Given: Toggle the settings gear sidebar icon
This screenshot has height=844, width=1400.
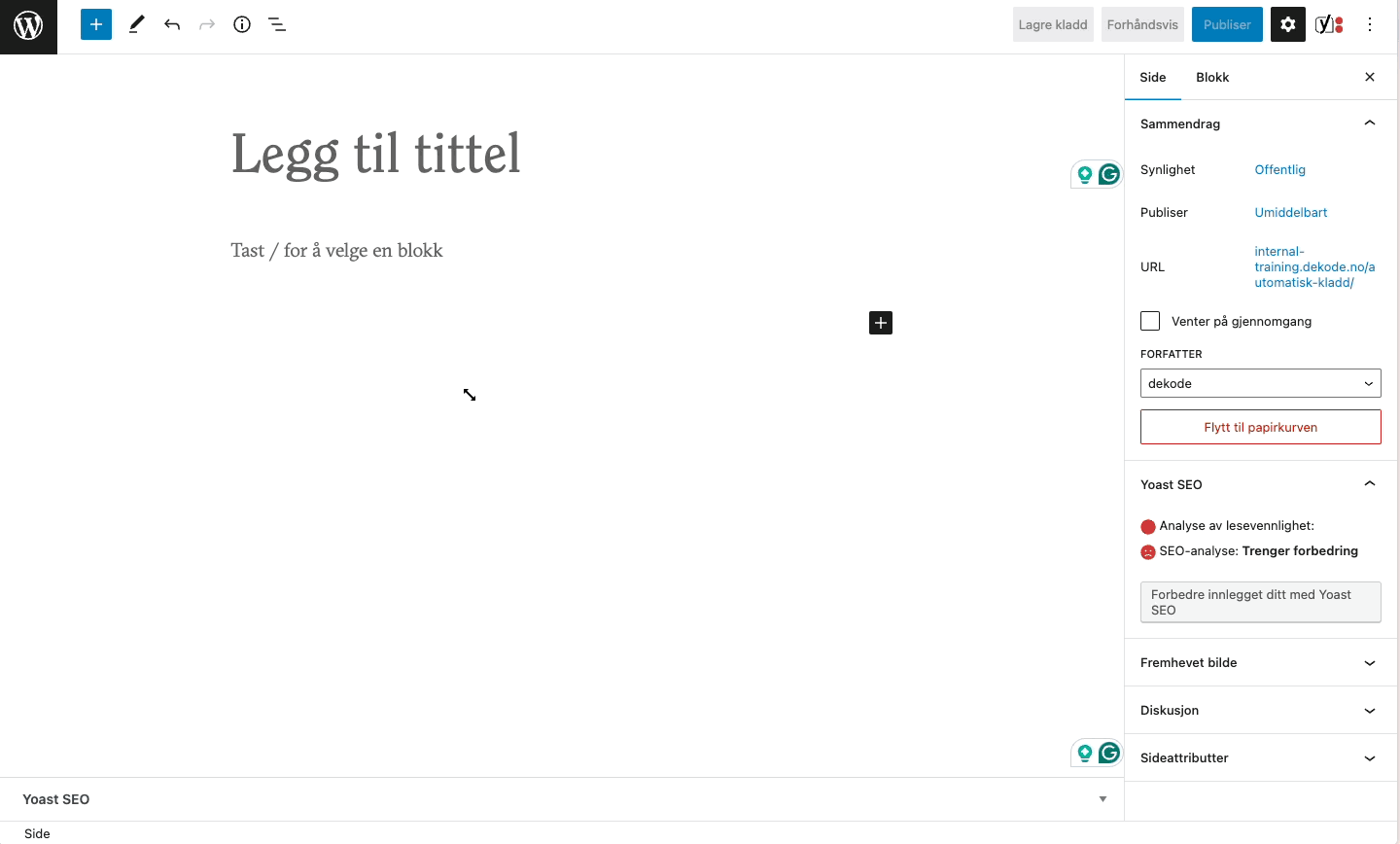Looking at the screenshot, I should click(1287, 24).
